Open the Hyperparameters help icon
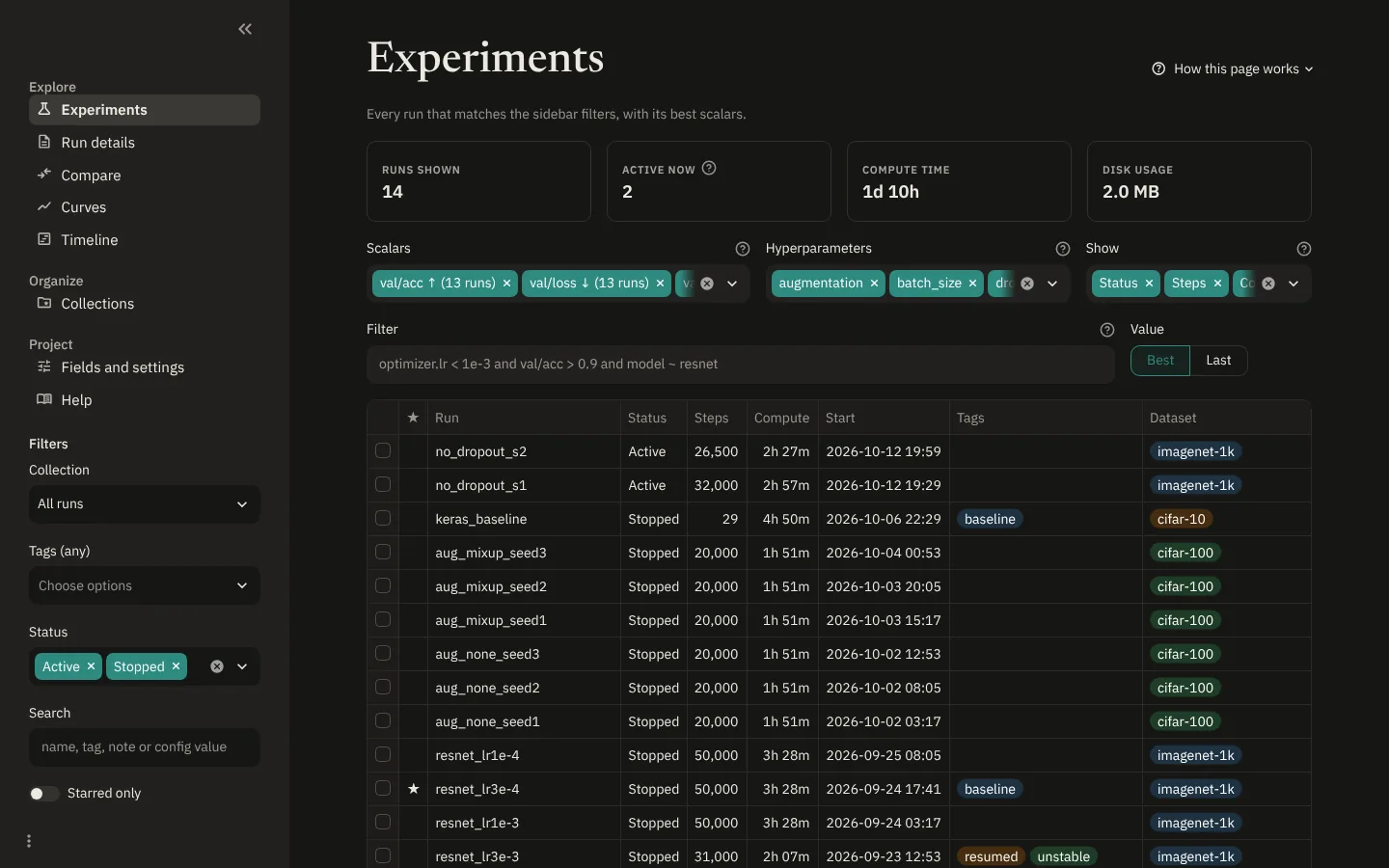Screen dimensions: 1389x868 point(1063,249)
